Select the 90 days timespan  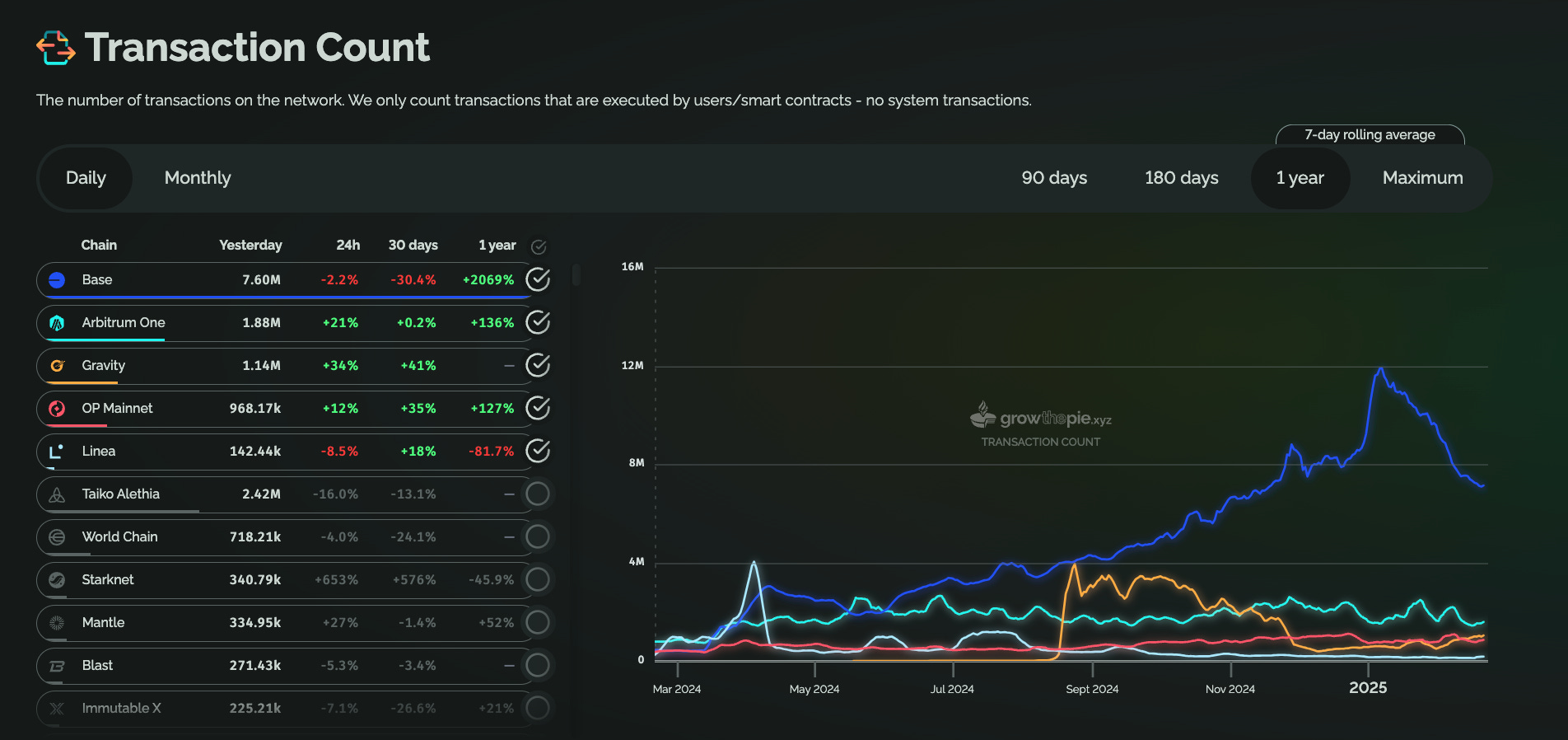1054,178
